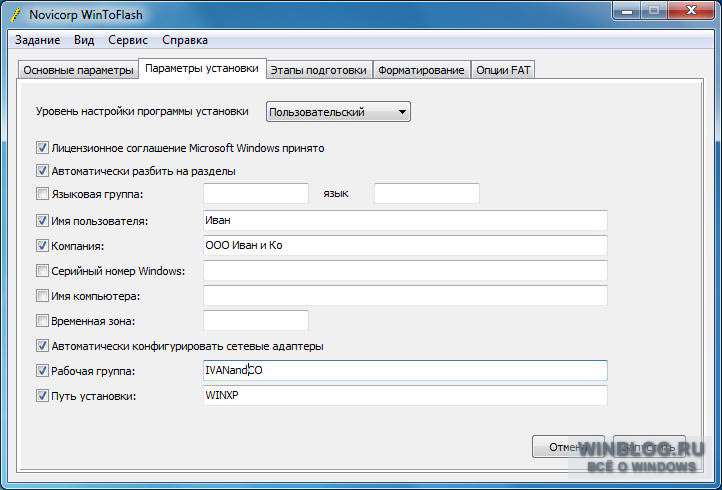The height and width of the screenshot is (490, 722).
Task: Uncheck Лицензионное соглашение Microsoft Windows принято
Action: pyautogui.click(x=42, y=148)
